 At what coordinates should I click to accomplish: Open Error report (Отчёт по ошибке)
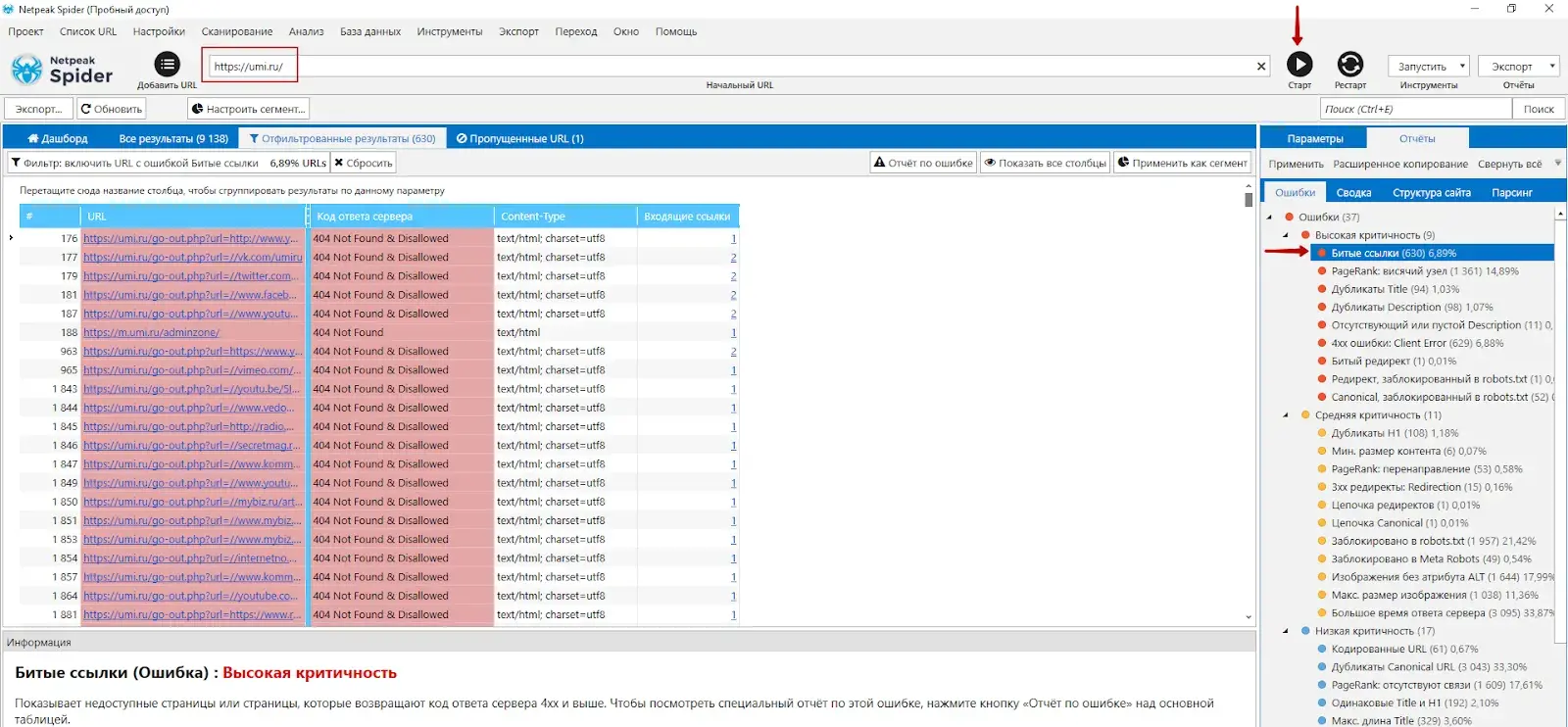923,163
